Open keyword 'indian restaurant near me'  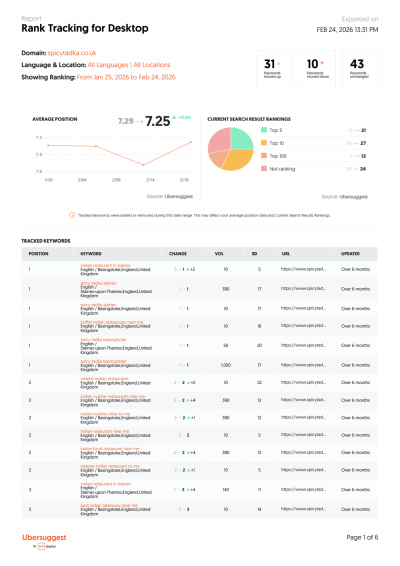(x=105, y=431)
